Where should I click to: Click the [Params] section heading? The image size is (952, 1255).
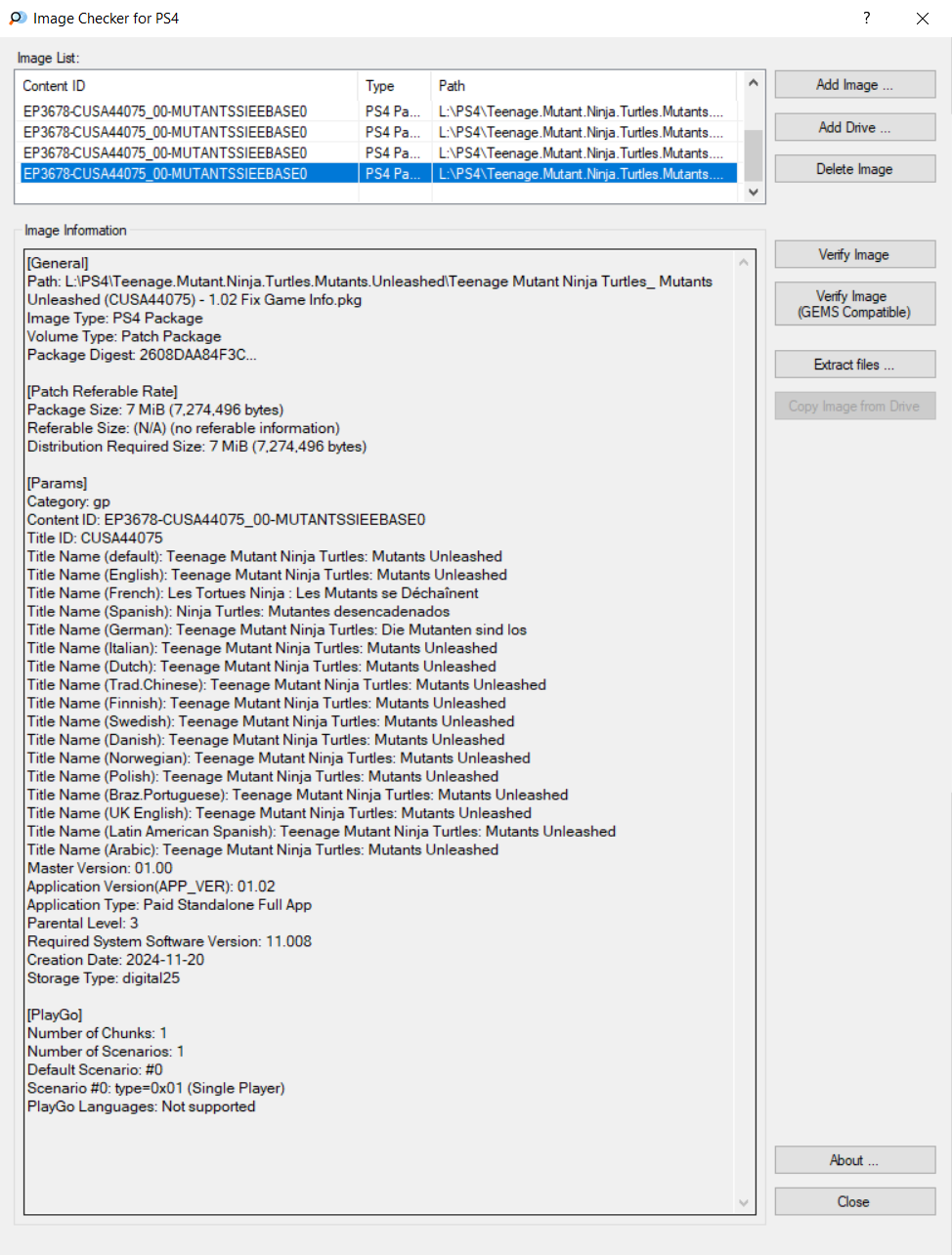pos(57,483)
